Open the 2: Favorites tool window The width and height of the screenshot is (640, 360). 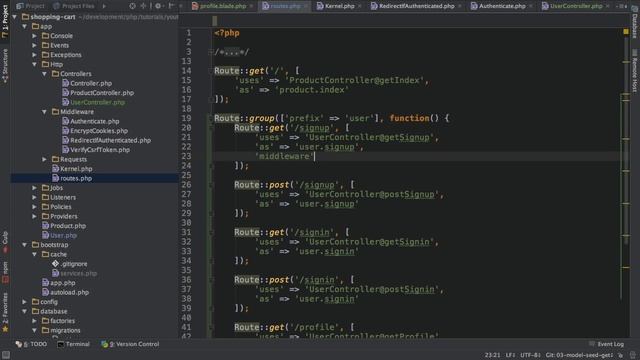pos(5,311)
